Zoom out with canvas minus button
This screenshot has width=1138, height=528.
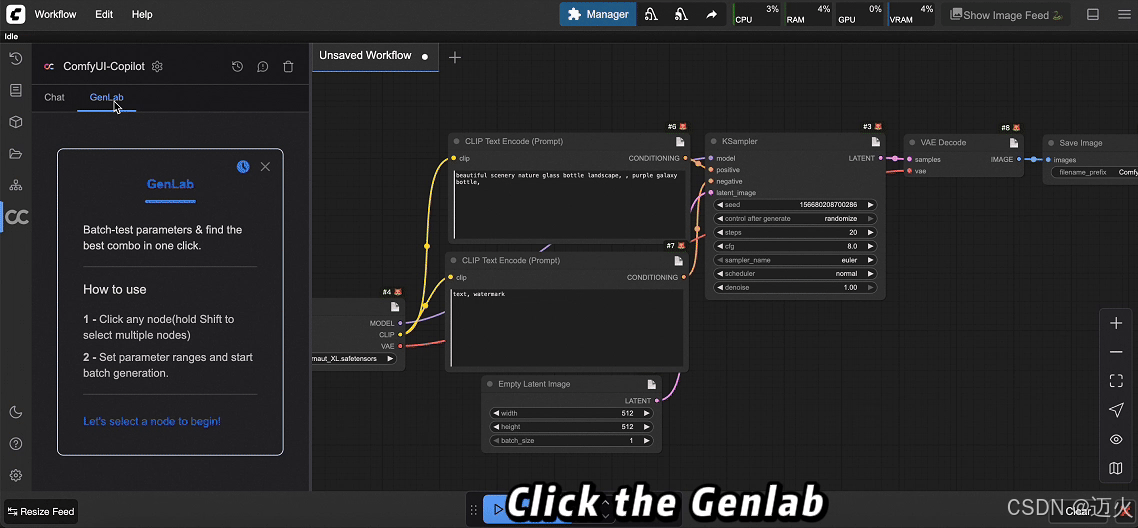pyautogui.click(x=1116, y=352)
